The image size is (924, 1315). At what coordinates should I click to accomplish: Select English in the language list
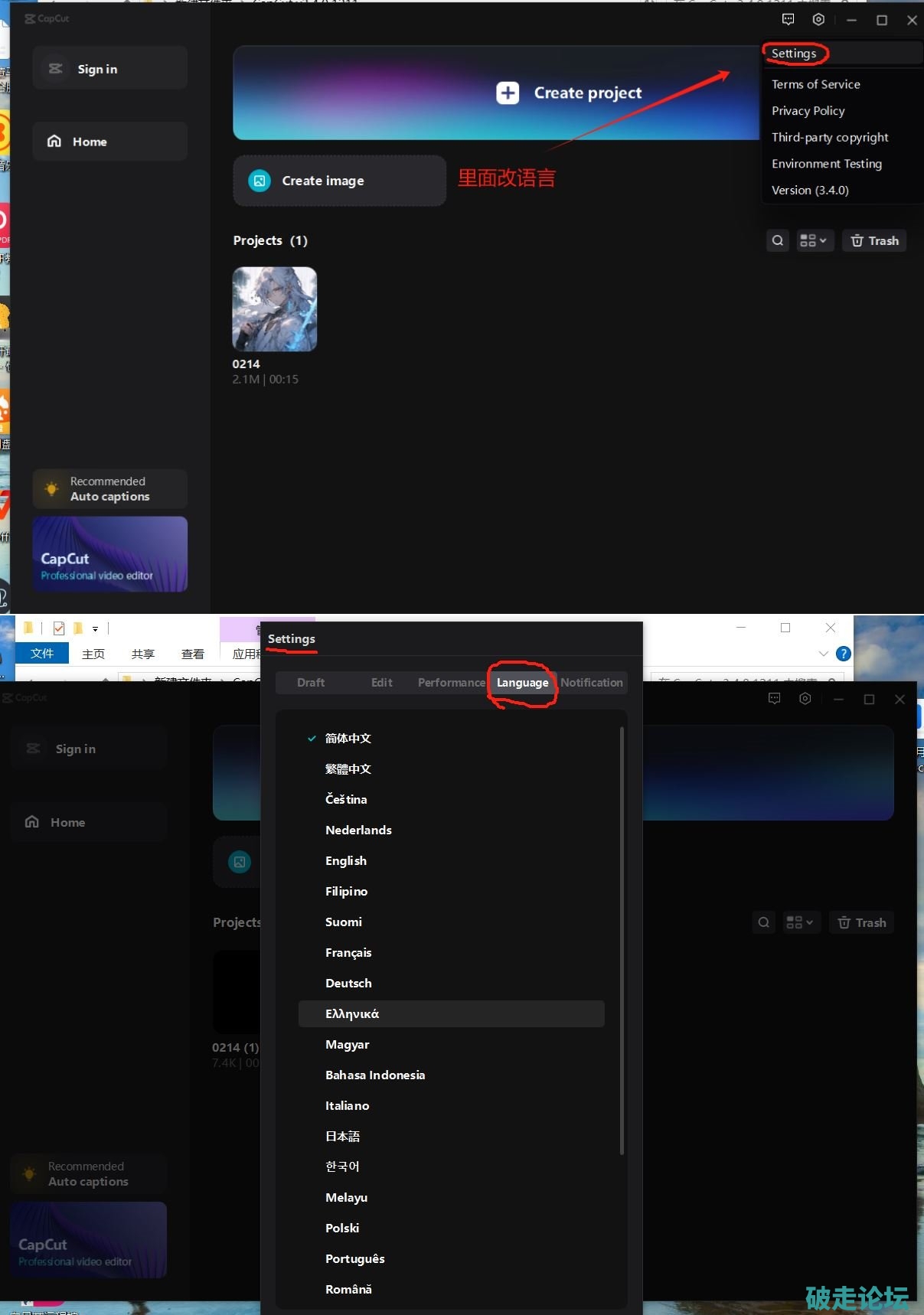[346, 860]
